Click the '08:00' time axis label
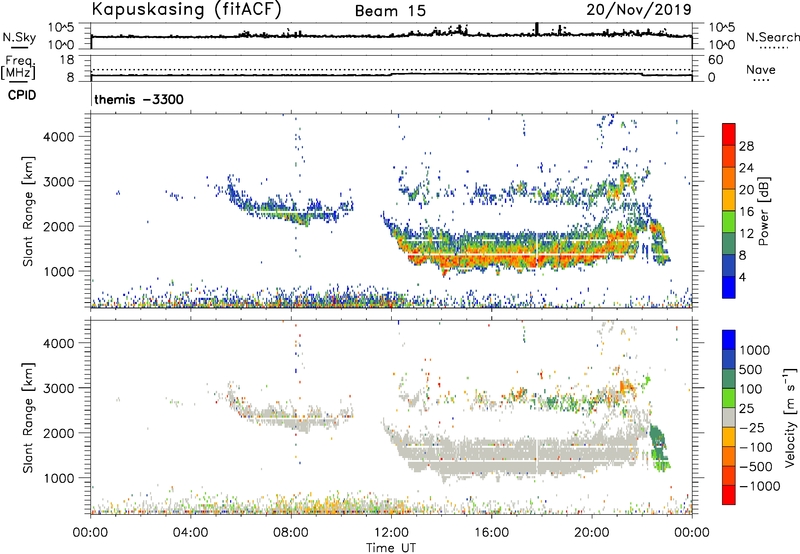This screenshot has width=800, height=554. 291,533
